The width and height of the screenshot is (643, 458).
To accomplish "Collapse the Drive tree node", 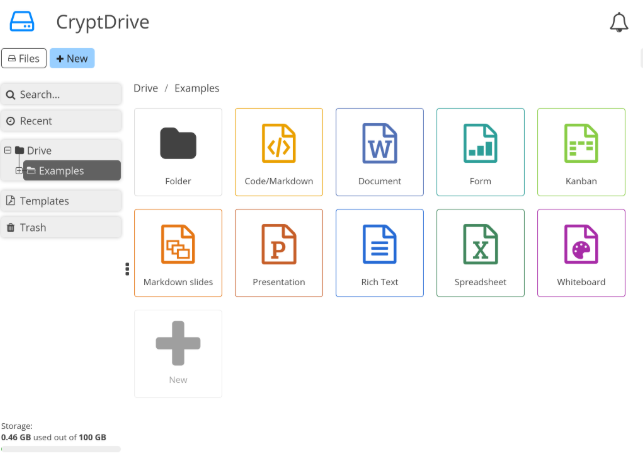I will 8,150.
